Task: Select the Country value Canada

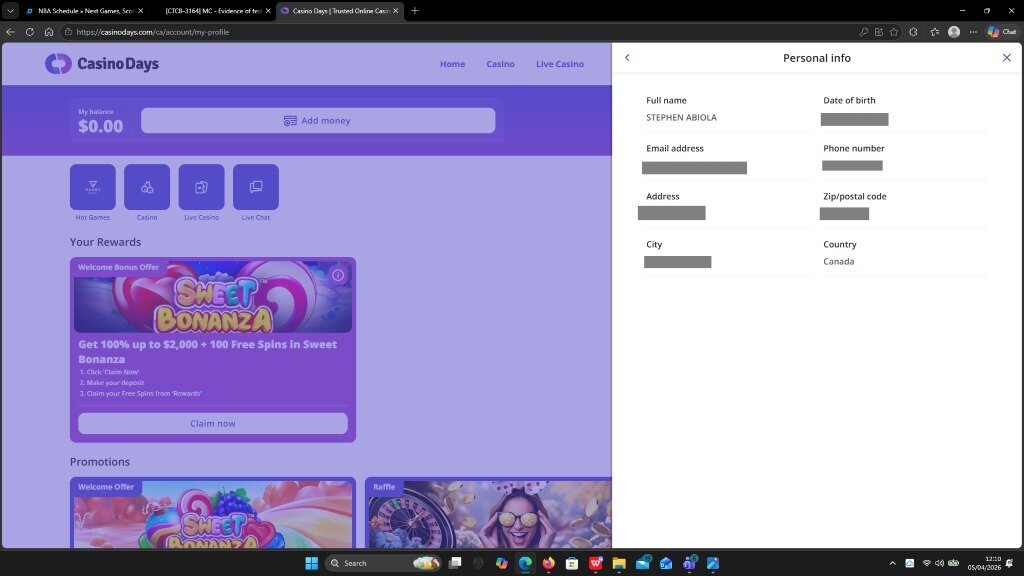Action: point(839,261)
